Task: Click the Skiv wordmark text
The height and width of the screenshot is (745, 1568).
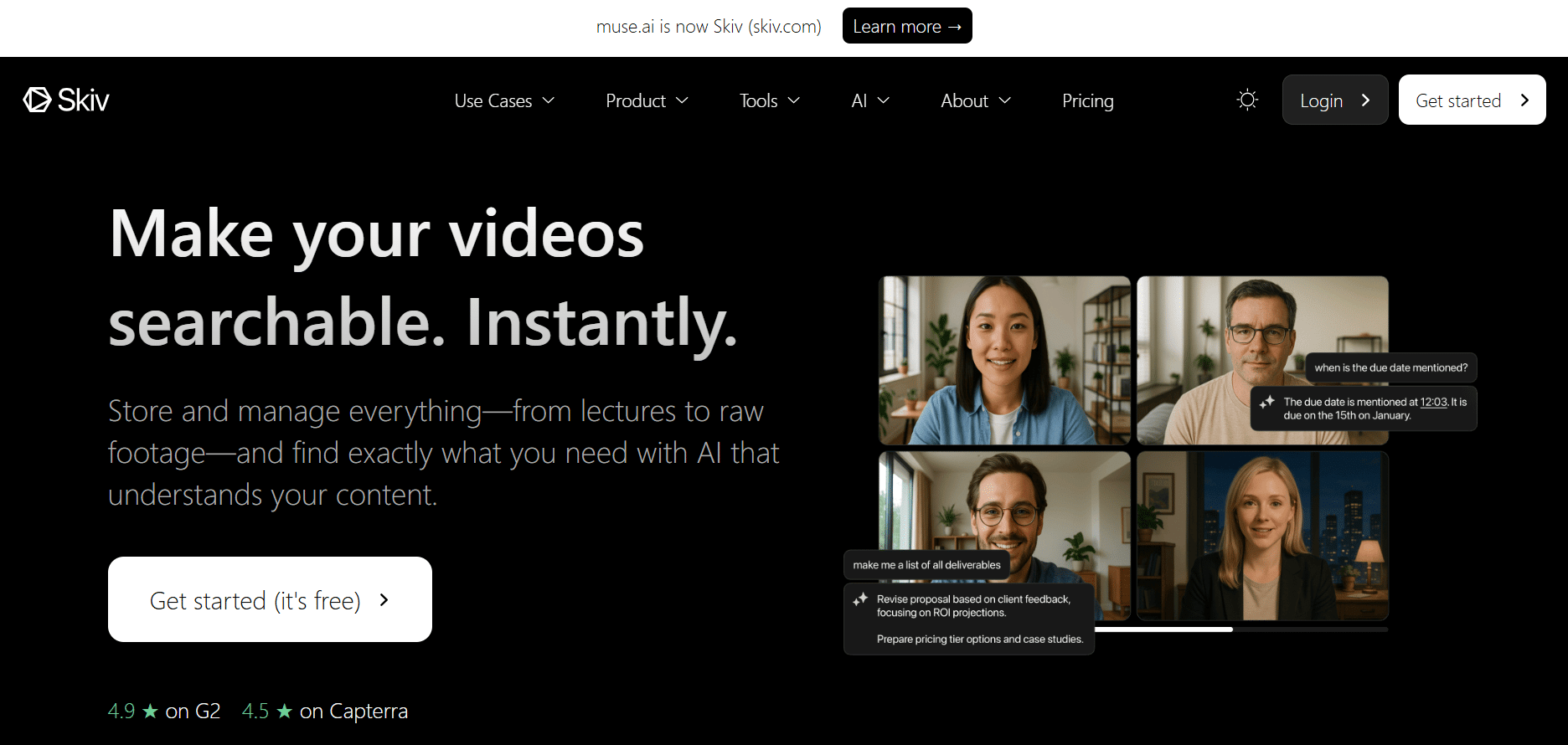Action: (x=84, y=100)
